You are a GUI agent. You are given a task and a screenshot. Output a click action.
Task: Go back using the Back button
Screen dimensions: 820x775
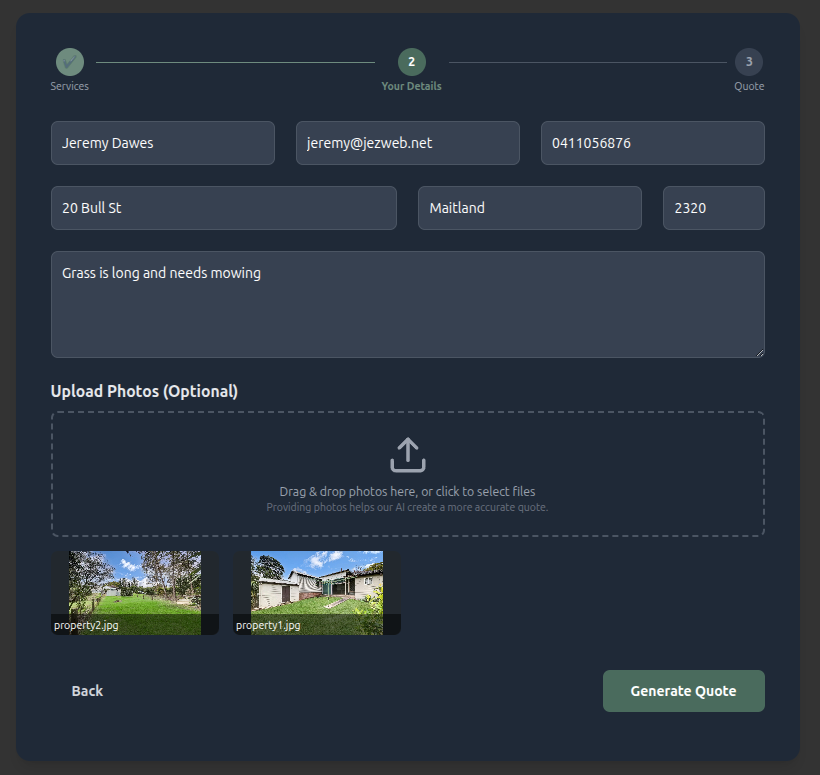(87, 691)
